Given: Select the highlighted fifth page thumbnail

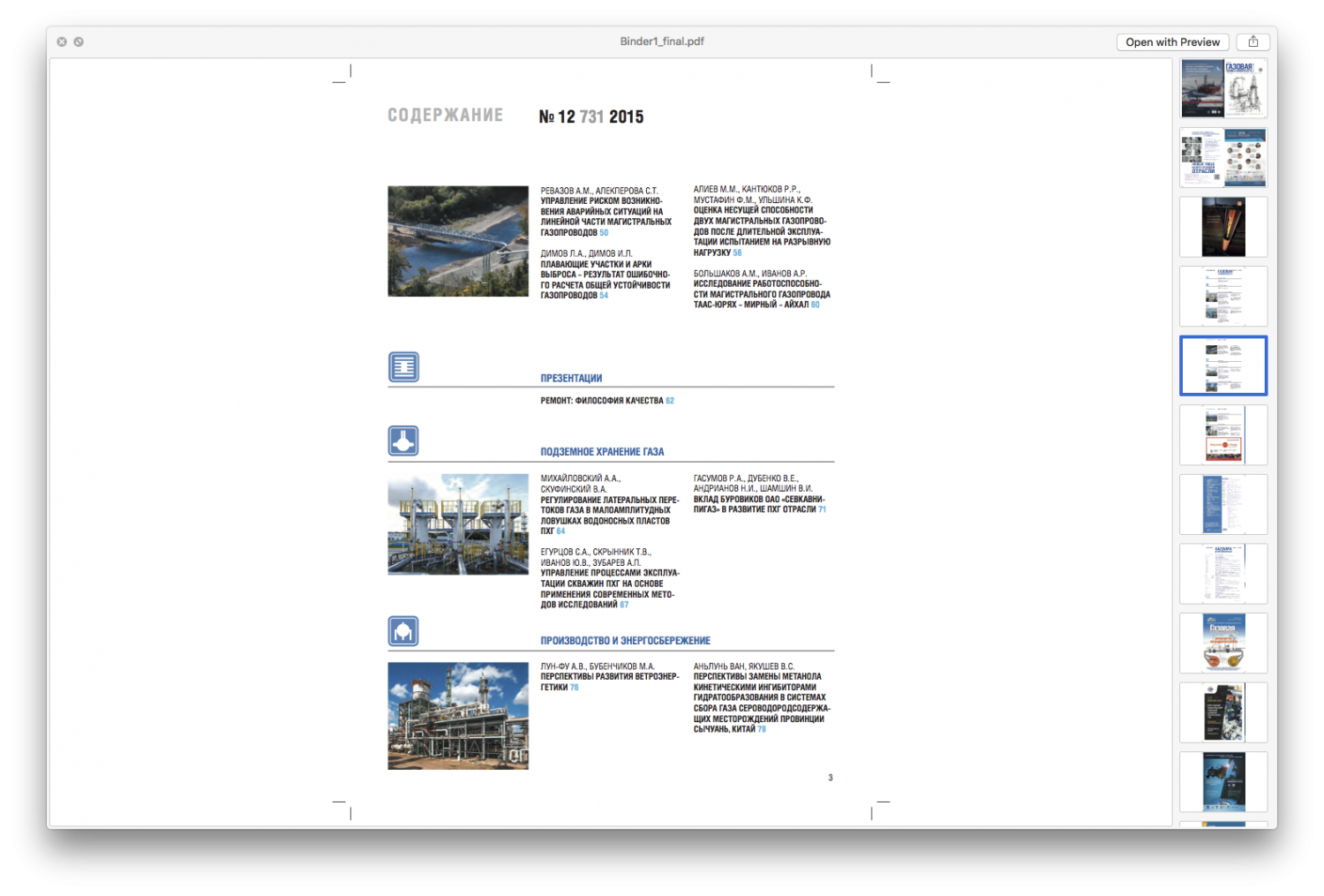Looking at the screenshot, I should click(x=1223, y=365).
